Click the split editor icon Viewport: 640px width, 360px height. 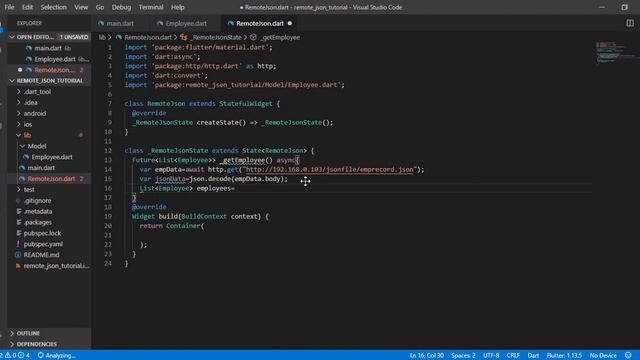[630, 23]
